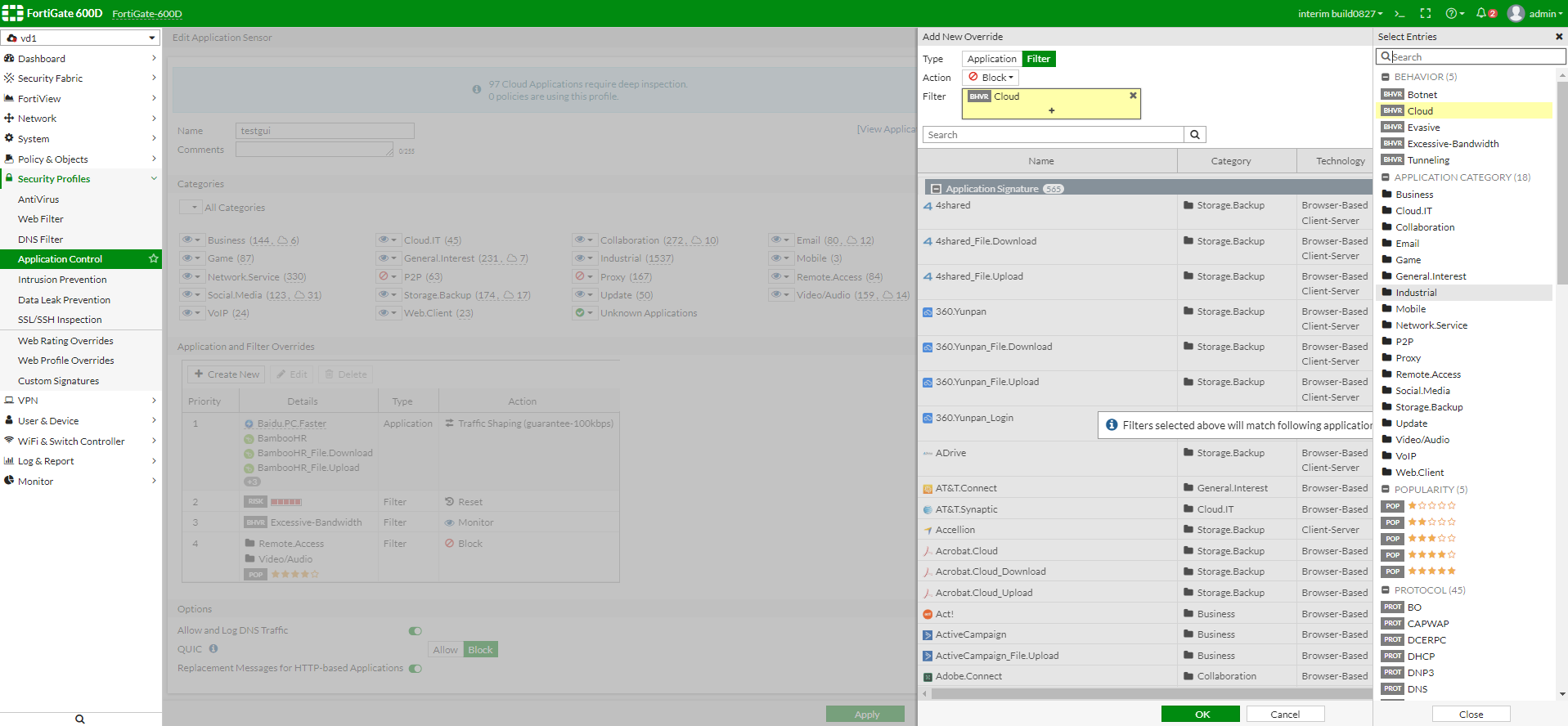Click the Close button in Select Entries
1568x726 pixels.
pos(1471,714)
